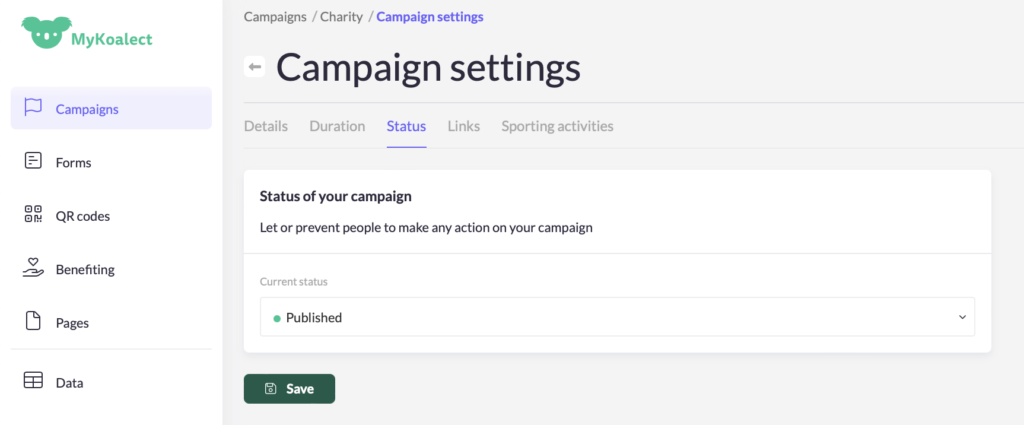Switch to the Details tab
Viewport: 1024px width, 425px height.
point(266,126)
